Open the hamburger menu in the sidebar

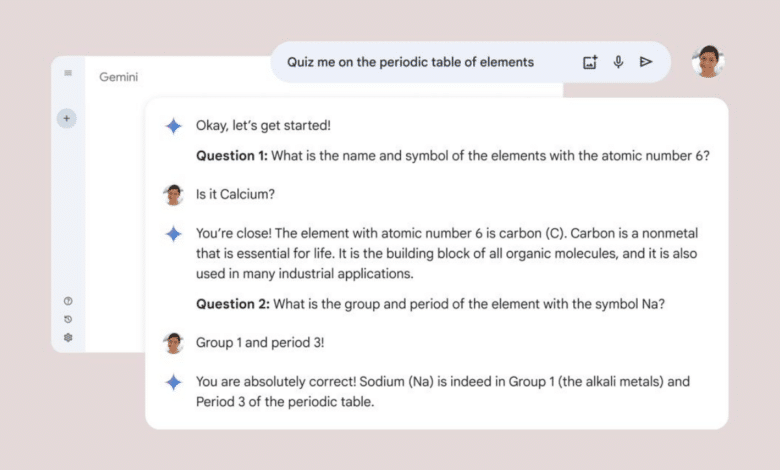(x=68, y=73)
